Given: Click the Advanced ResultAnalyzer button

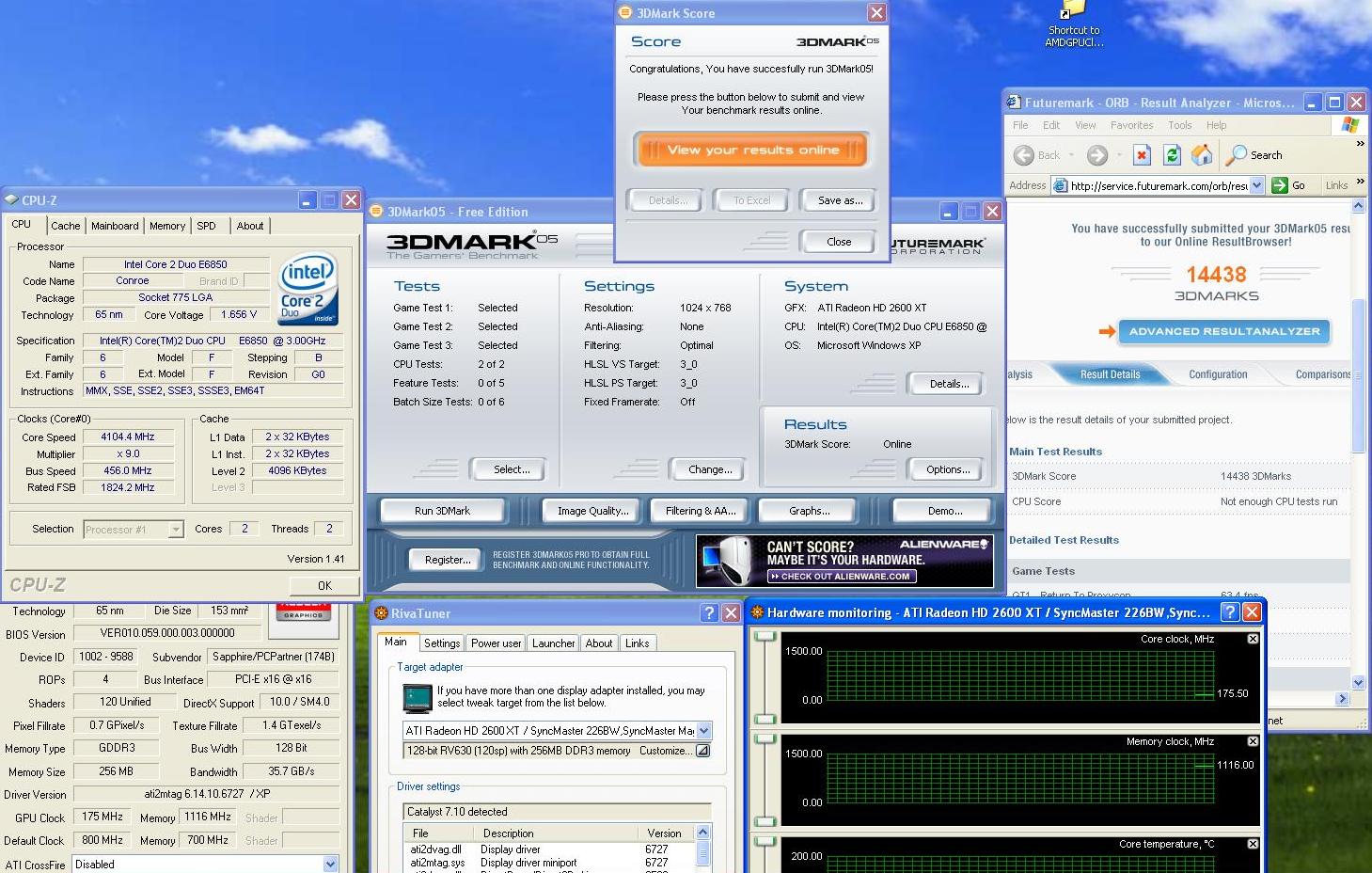Looking at the screenshot, I should pyautogui.click(x=1223, y=331).
